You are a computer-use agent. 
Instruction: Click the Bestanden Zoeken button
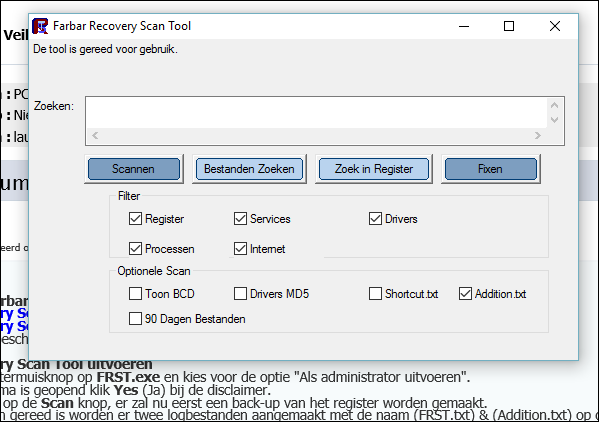pos(249,169)
